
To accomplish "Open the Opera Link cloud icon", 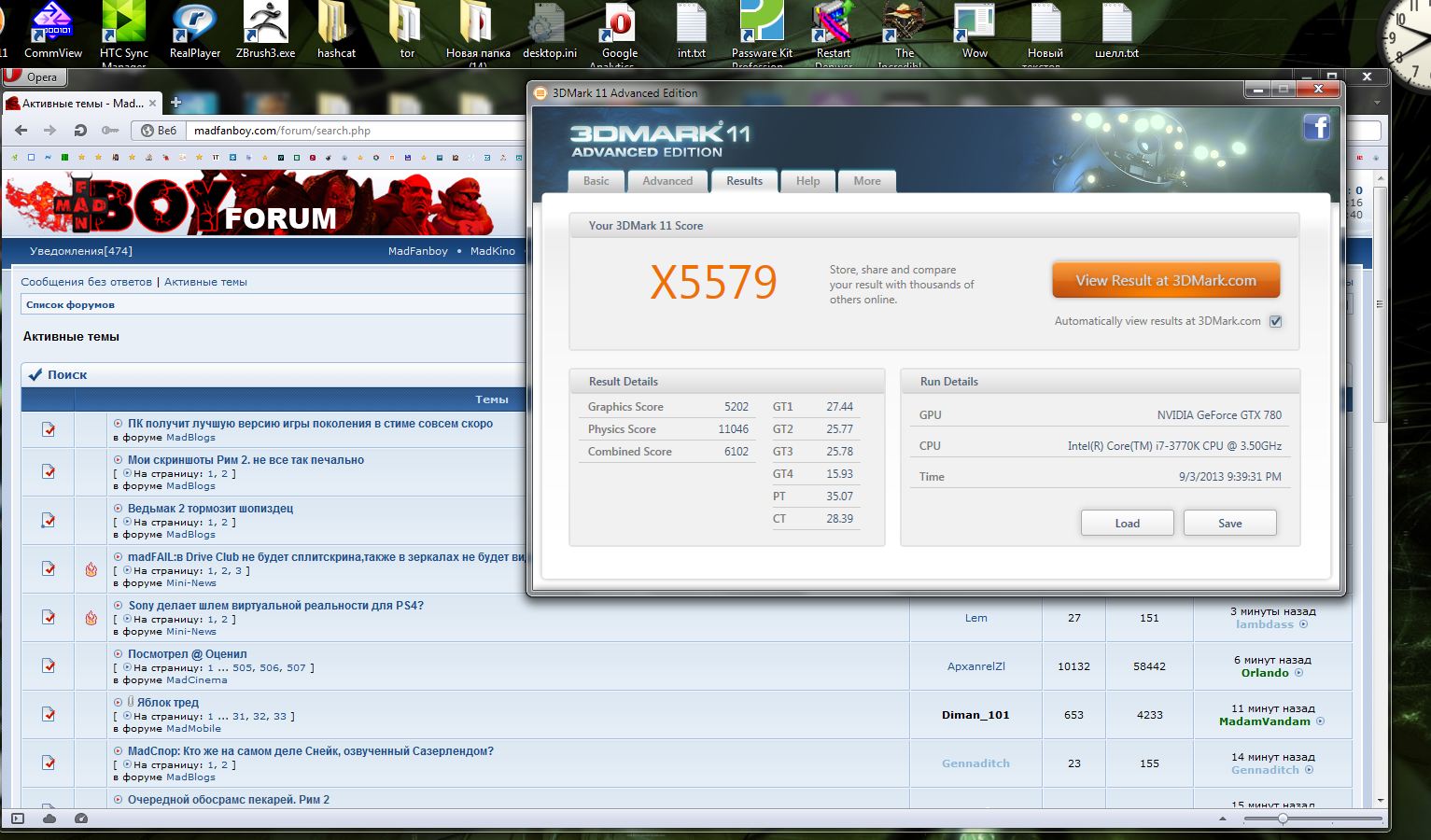I will click(49, 819).
